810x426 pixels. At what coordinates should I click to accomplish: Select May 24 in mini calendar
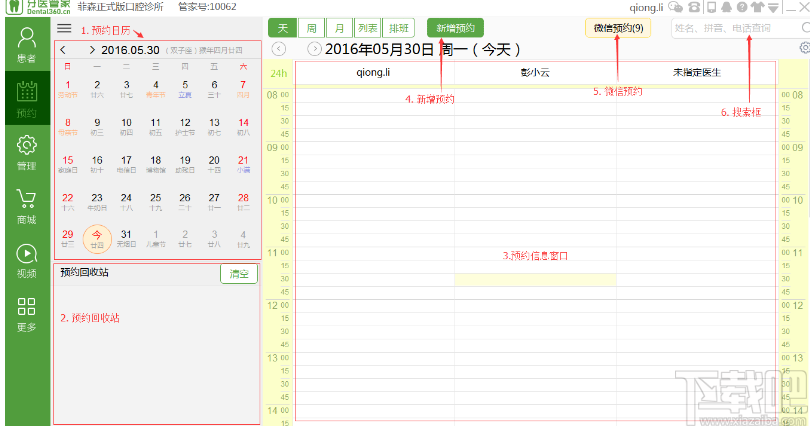coord(126,201)
